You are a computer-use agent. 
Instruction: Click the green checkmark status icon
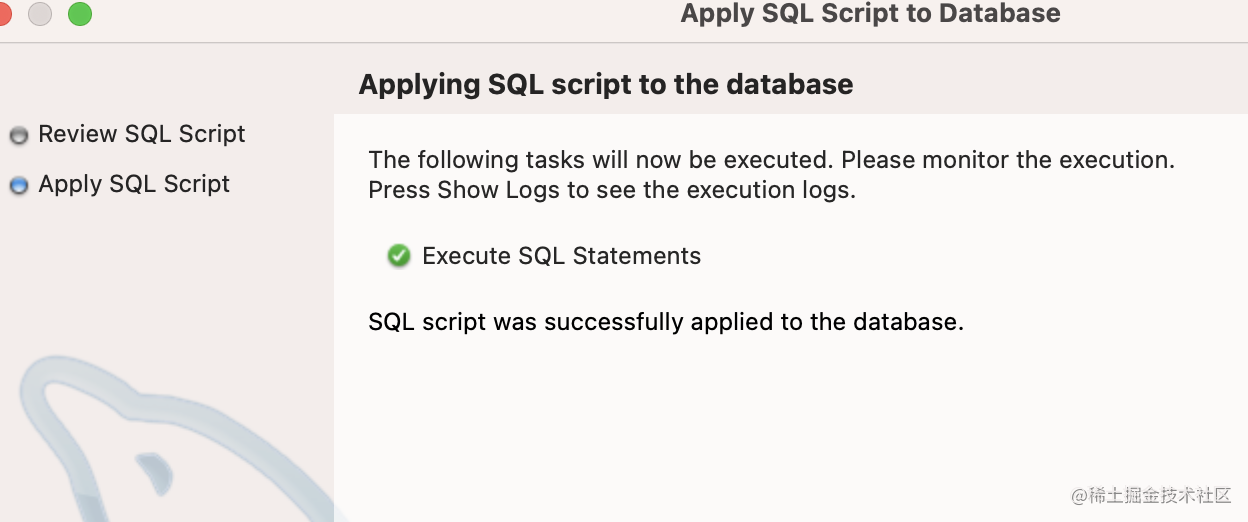(x=399, y=256)
